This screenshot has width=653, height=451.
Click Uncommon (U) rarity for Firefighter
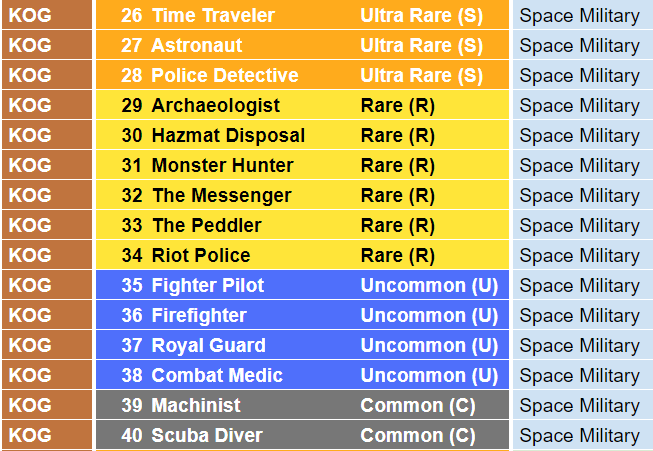(x=429, y=315)
